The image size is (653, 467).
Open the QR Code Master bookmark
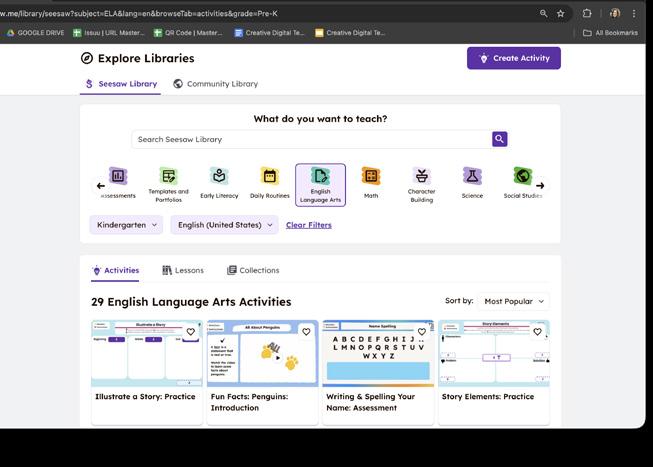point(188,32)
